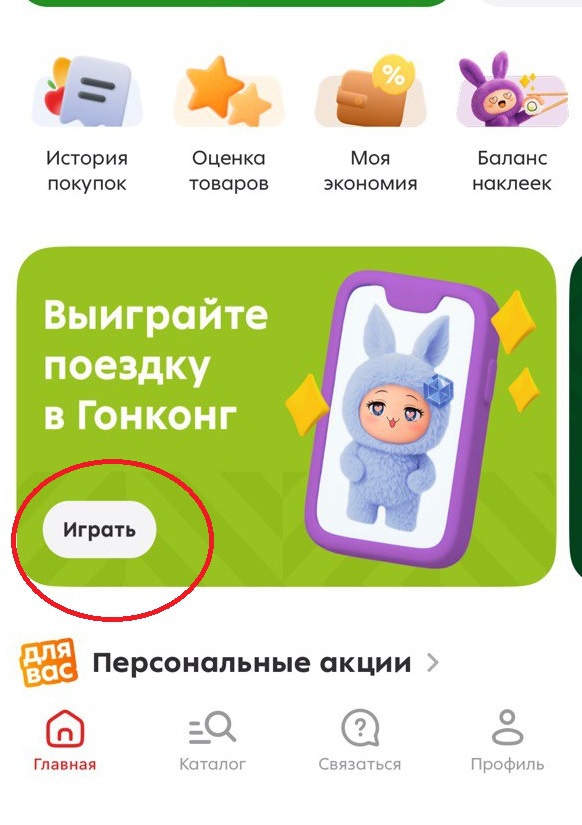Tap the Выиграйте поездку в Гонконг banner headline
Screen dimensions: 582x825
(156, 365)
